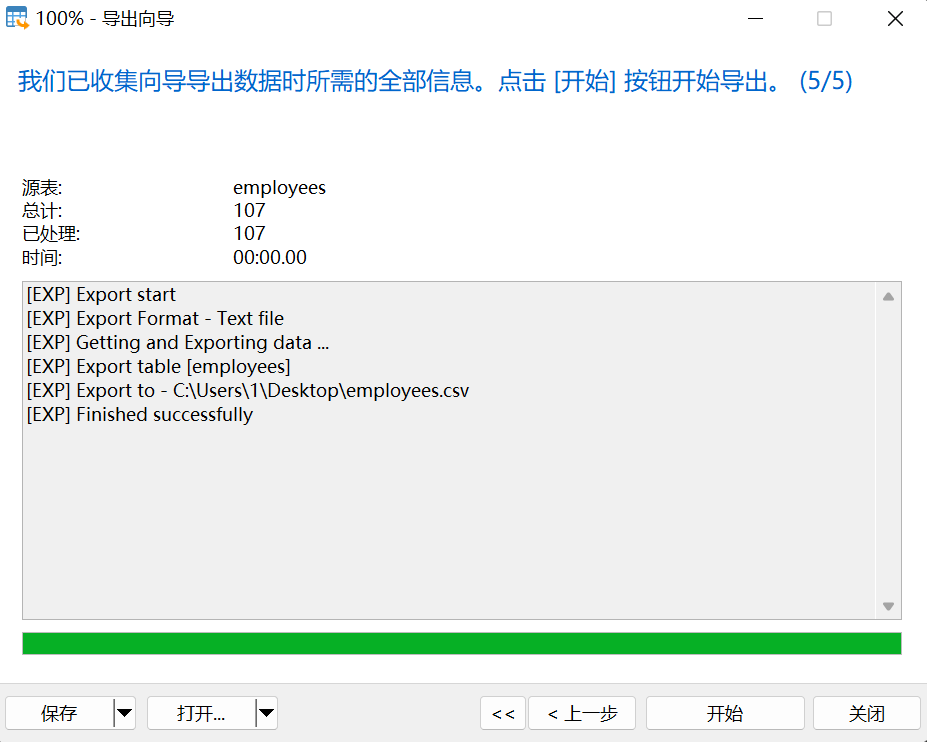Minimize the export wizard window
Screen dimensions: 927x742
[755, 18]
